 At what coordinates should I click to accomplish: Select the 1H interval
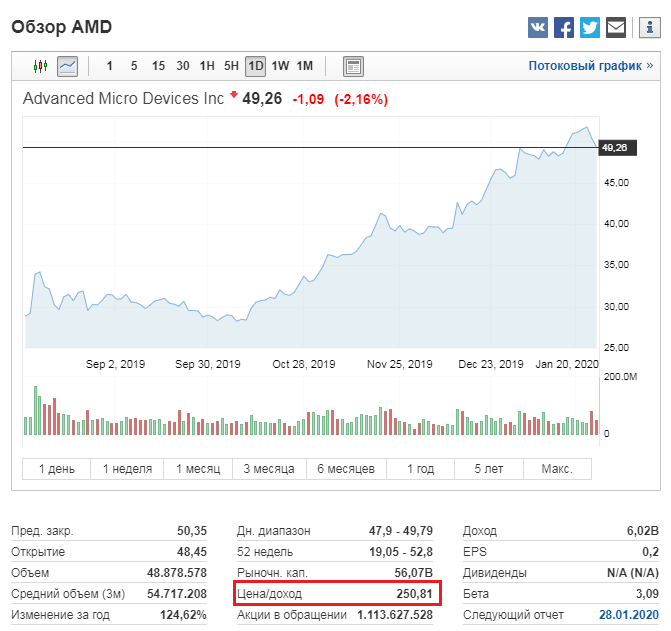tap(207, 66)
